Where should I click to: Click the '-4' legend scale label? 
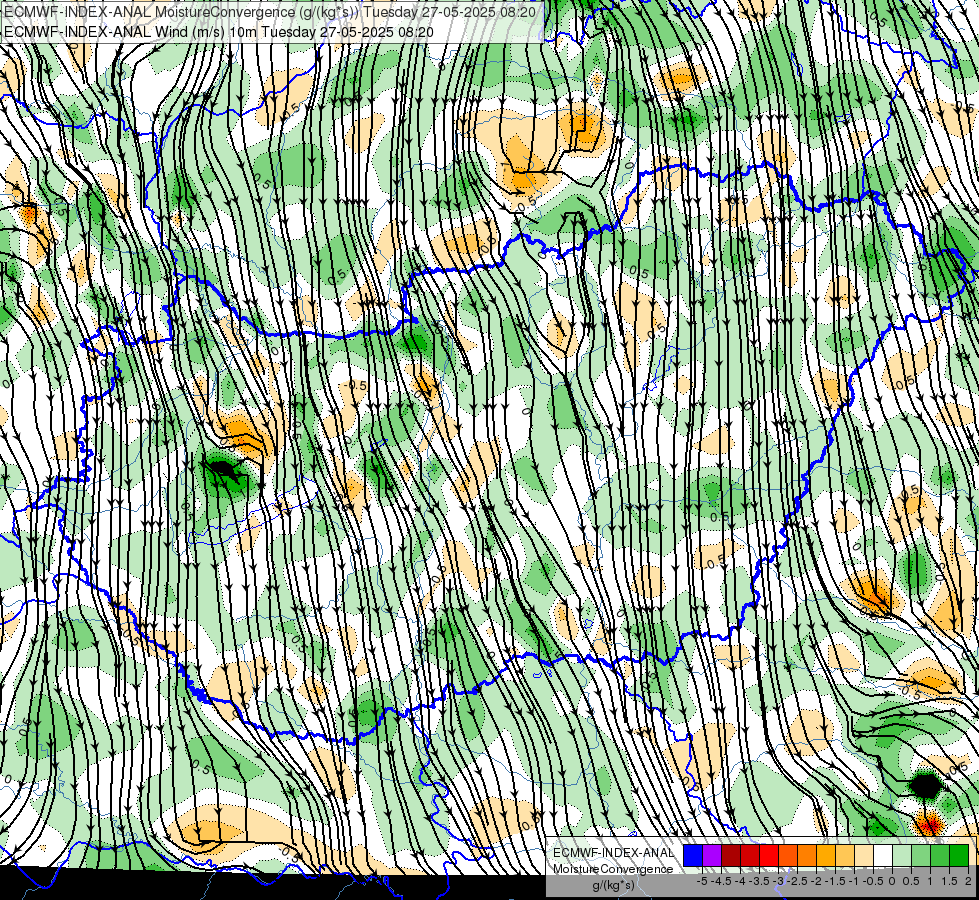740,881
